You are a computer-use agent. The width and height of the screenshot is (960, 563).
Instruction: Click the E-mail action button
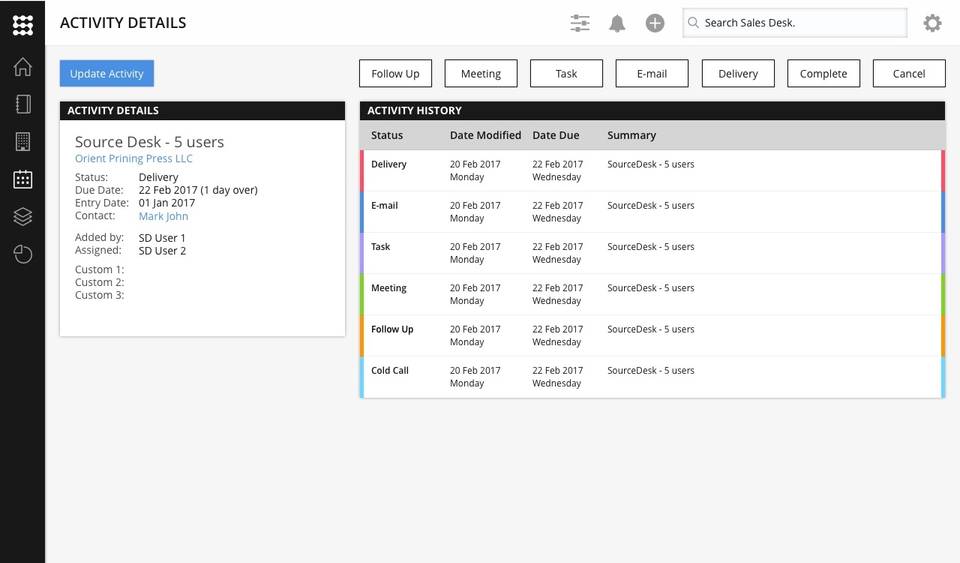(x=652, y=73)
